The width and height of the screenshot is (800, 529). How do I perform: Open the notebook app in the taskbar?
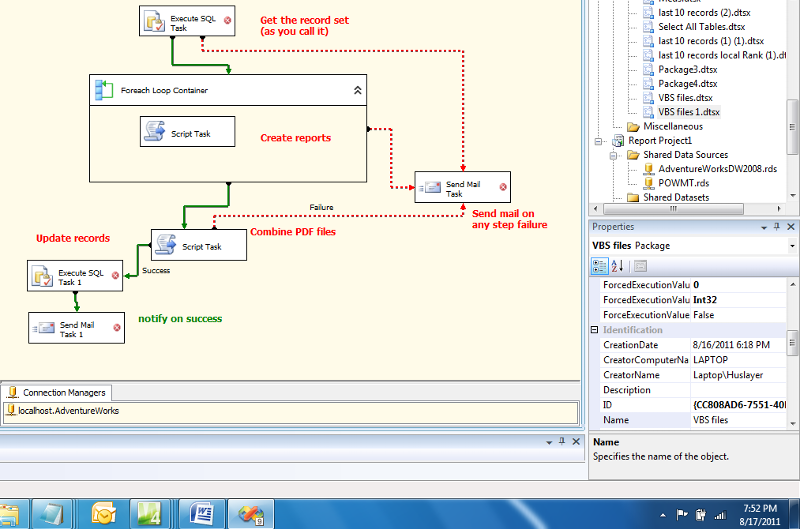click(x=54, y=513)
